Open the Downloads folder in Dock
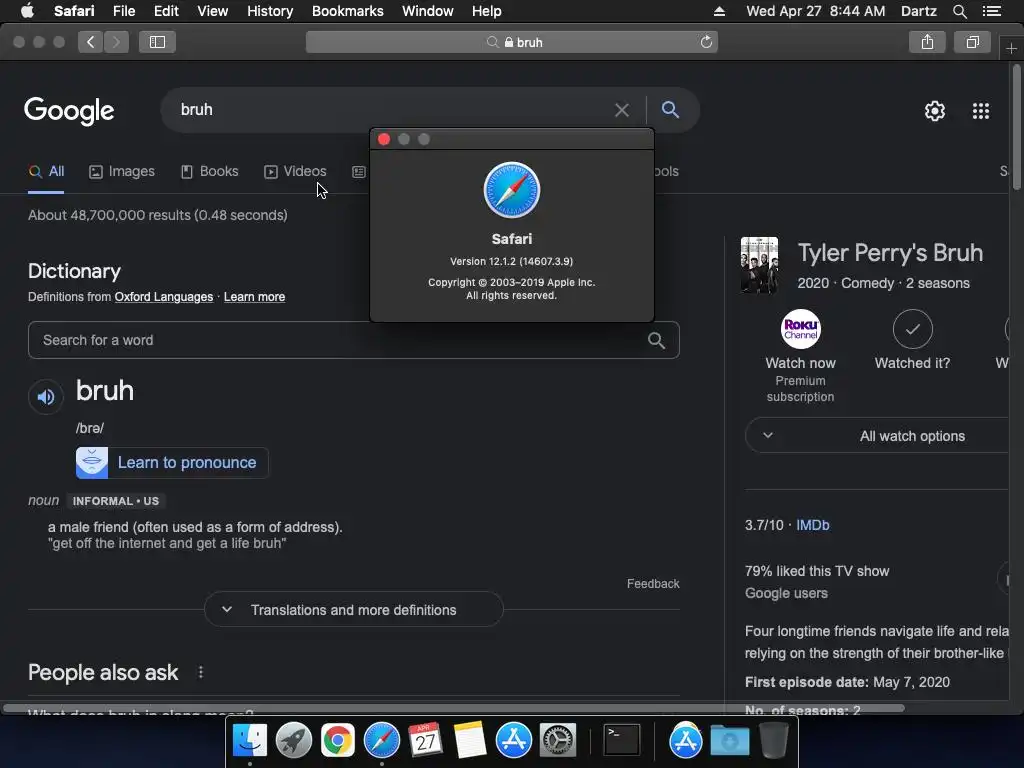 729,741
